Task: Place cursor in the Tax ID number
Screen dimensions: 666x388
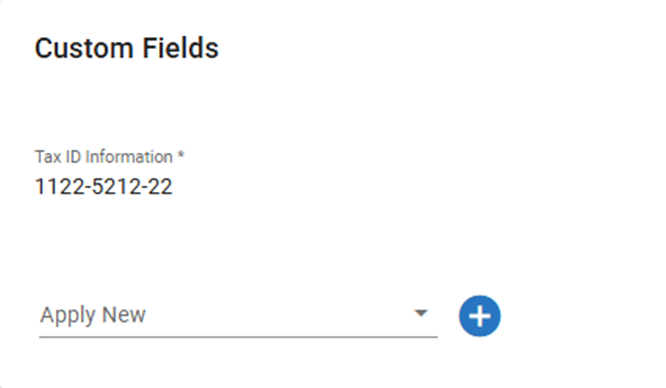Action: pyautogui.click(x=104, y=187)
